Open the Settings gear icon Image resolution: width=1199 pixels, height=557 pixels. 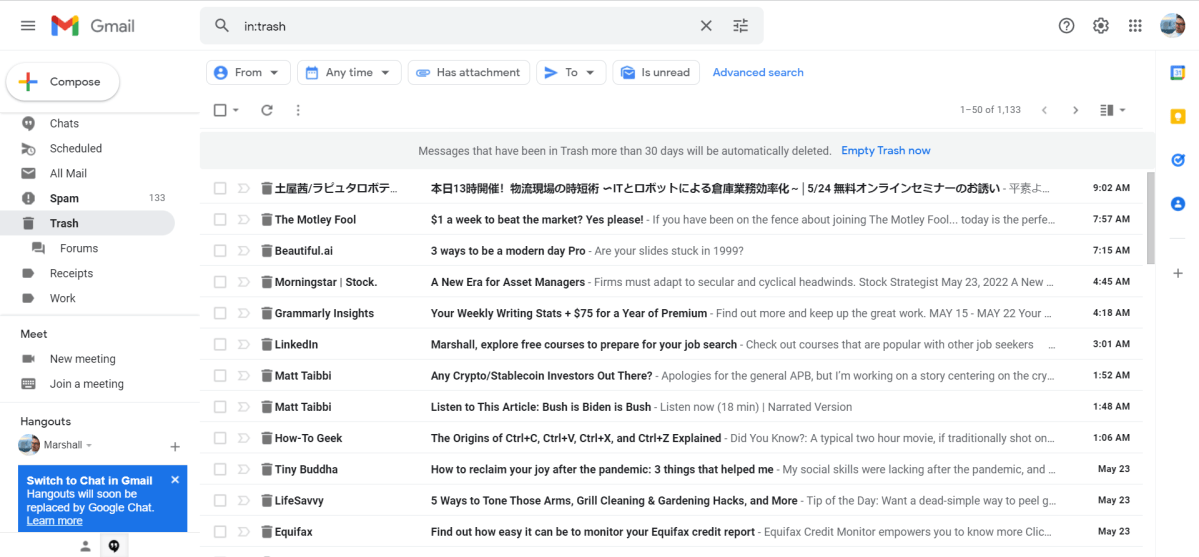(1100, 26)
